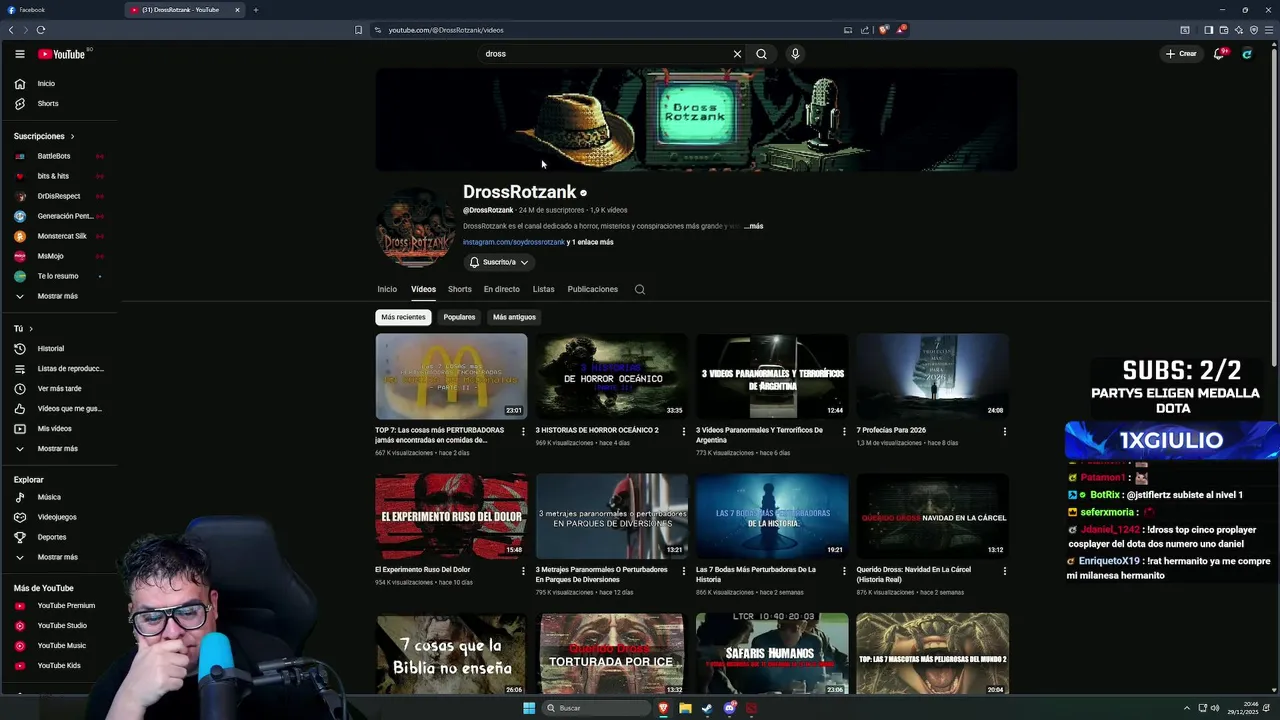Switch to Publicaciones tab
The height and width of the screenshot is (720, 1280).
click(593, 289)
